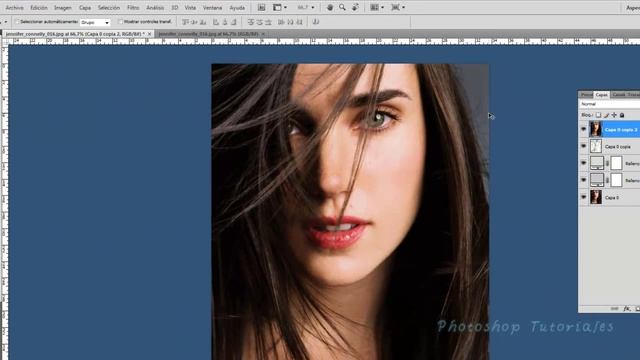Image resolution: width=640 pixels, height=360 pixels.
Task: Click the align horizontal centers icon
Action: (x=225, y=22)
